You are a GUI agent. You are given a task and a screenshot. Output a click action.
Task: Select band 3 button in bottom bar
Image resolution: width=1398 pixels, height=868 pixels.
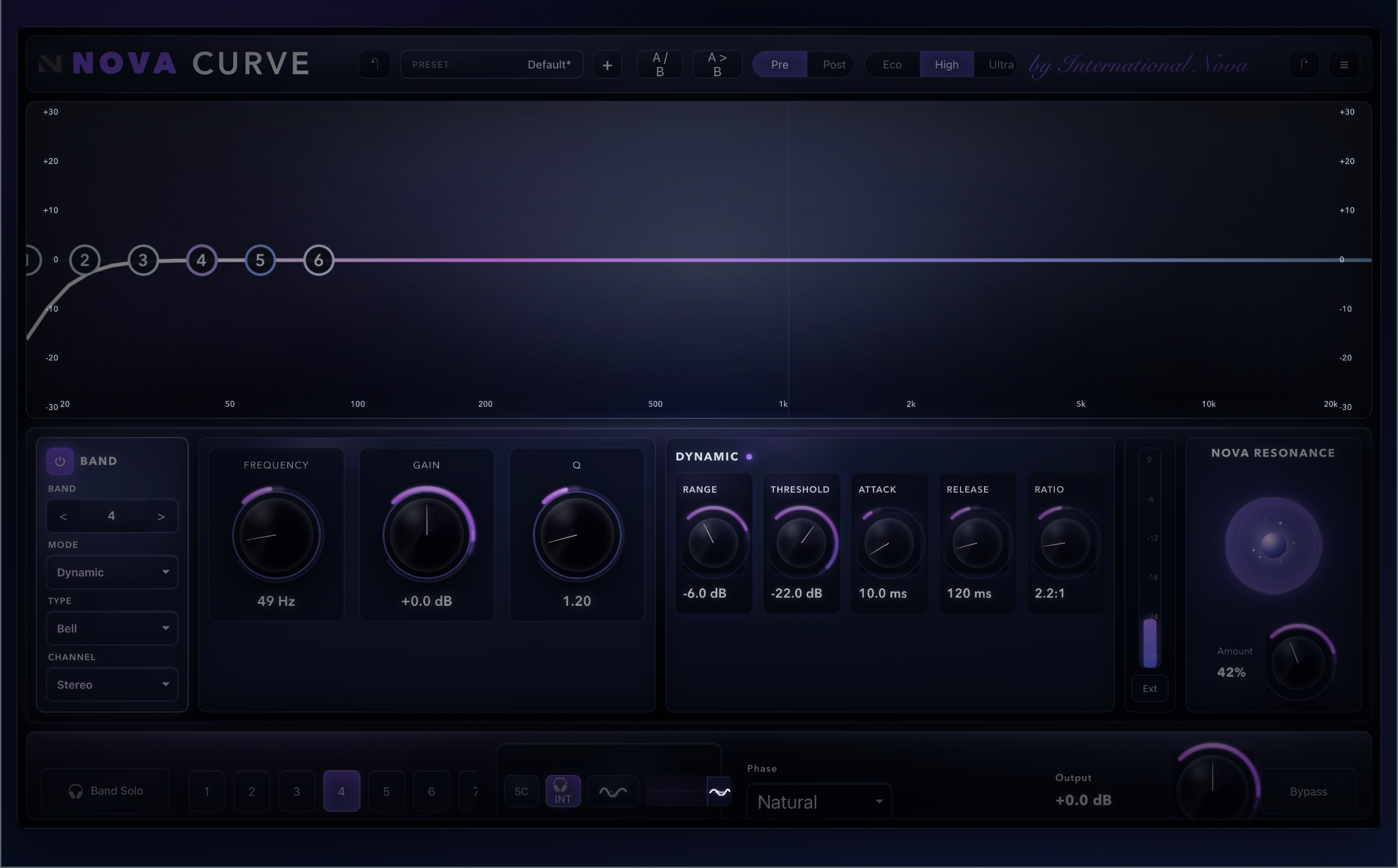click(x=297, y=791)
